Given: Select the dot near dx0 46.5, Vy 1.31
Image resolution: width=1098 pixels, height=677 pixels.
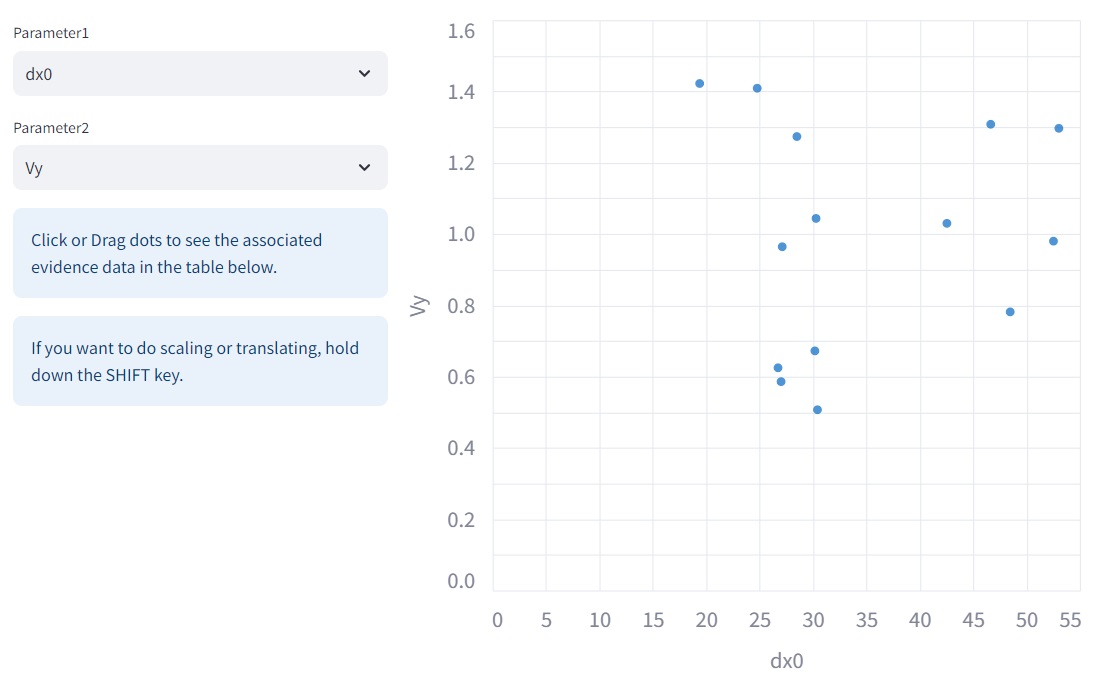Looking at the screenshot, I should tap(990, 124).
